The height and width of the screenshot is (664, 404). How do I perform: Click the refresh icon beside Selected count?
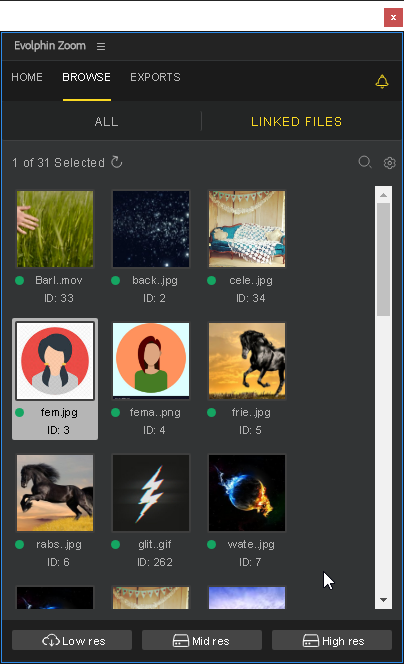[x=116, y=162]
